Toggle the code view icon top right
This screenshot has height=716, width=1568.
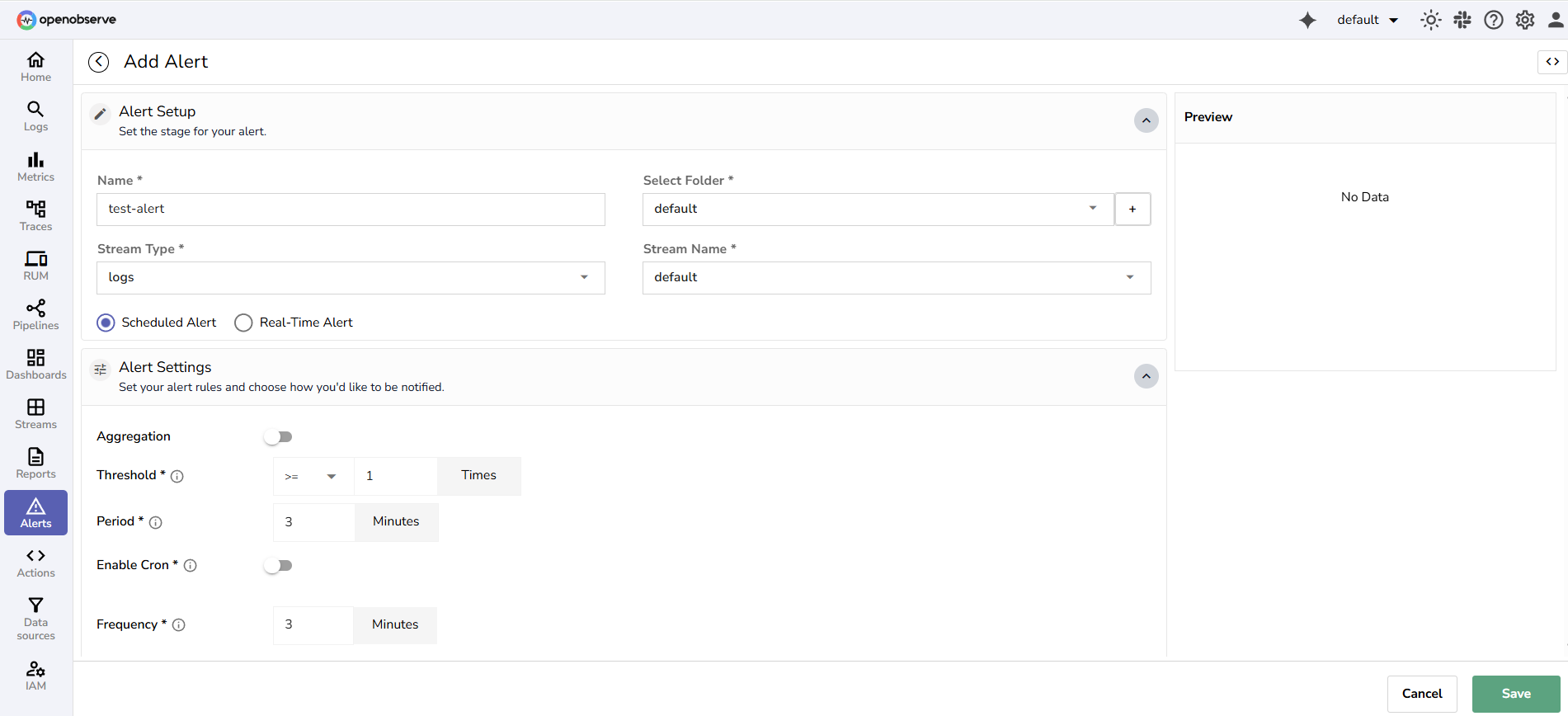point(1552,62)
